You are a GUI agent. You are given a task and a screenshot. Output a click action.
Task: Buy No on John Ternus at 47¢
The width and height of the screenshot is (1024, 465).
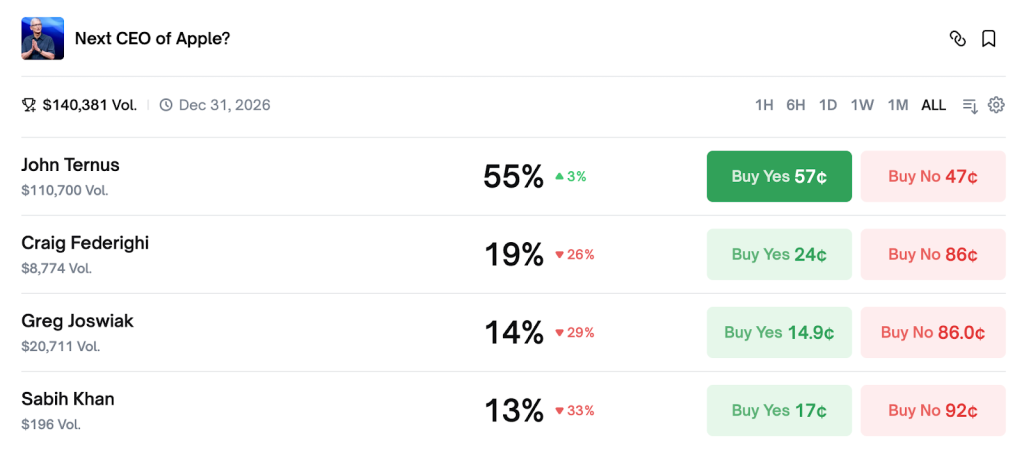(x=933, y=176)
